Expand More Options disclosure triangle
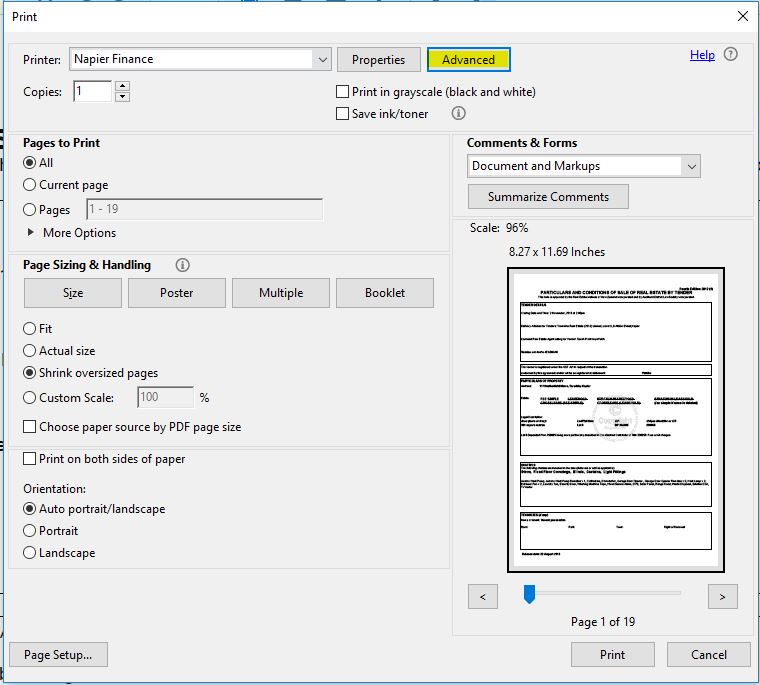Screen dimensions: 760x685 pyautogui.click(x=31, y=233)
